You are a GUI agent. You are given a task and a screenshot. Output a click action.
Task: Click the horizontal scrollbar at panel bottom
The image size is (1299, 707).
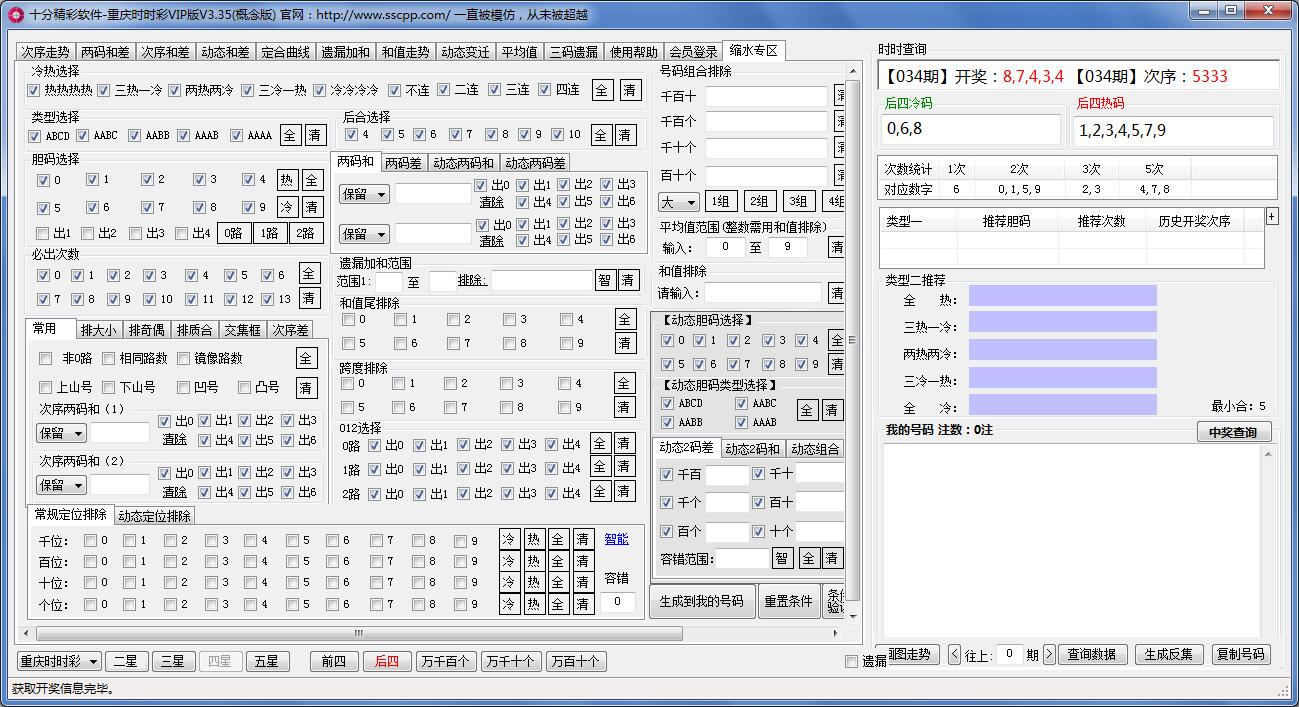(358, 633)
